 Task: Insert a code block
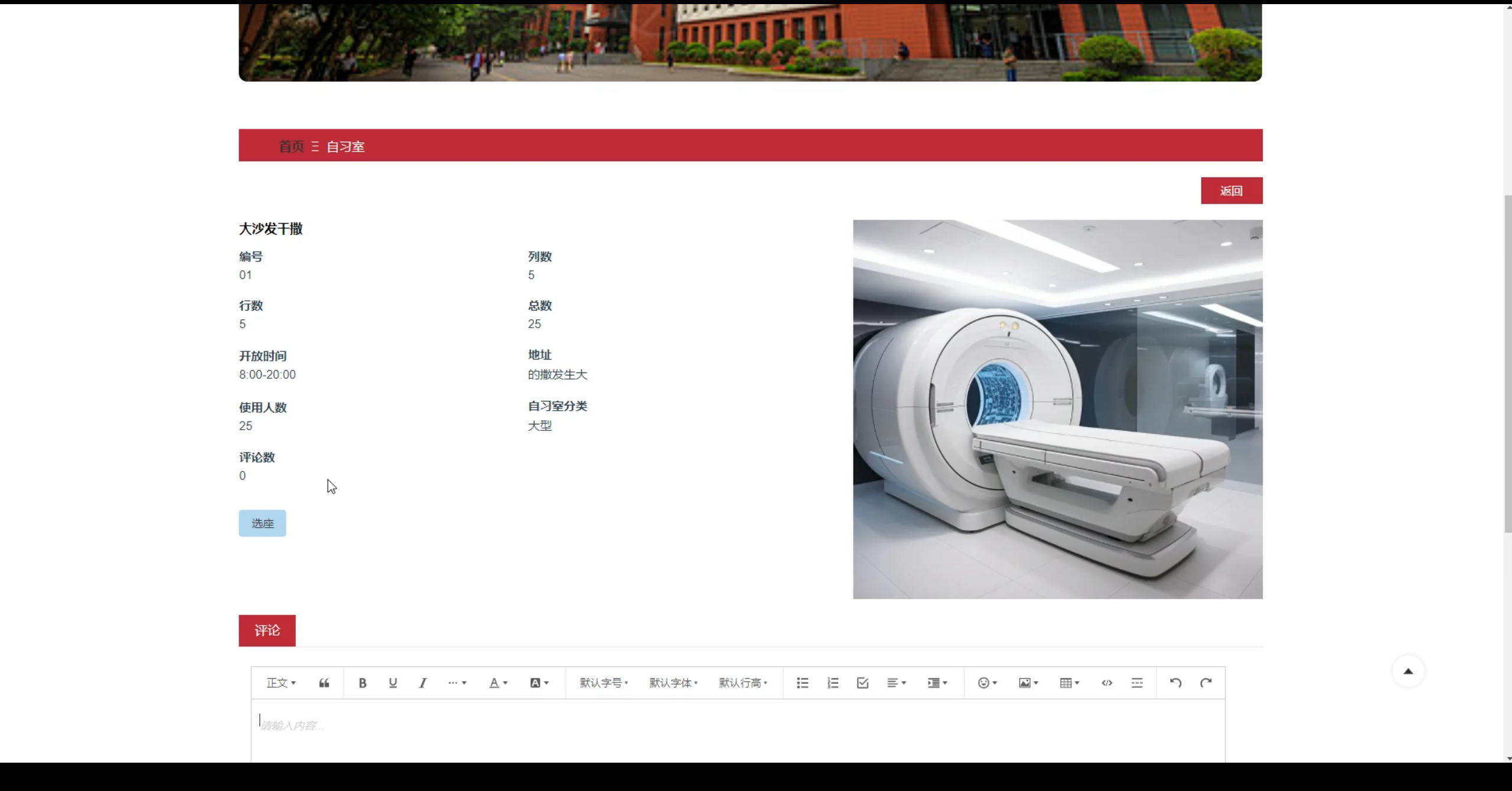click(1107, 683)
